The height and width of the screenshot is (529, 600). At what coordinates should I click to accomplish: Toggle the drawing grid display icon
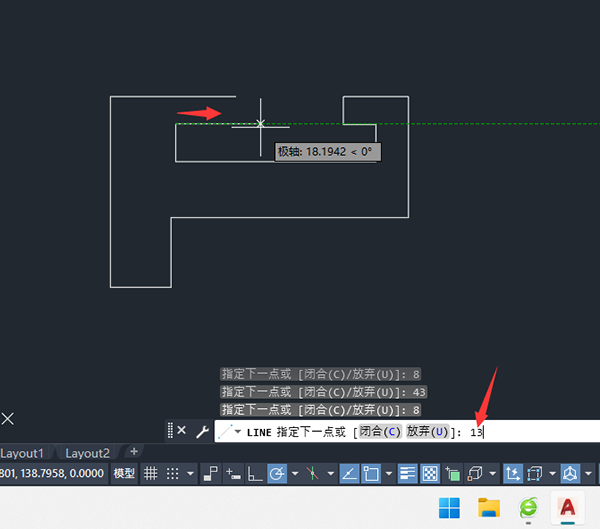click(150, 473)
